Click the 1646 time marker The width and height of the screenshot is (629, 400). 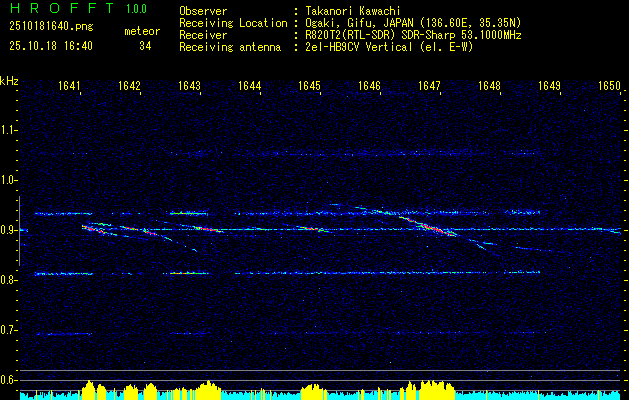tap(369, 85)
